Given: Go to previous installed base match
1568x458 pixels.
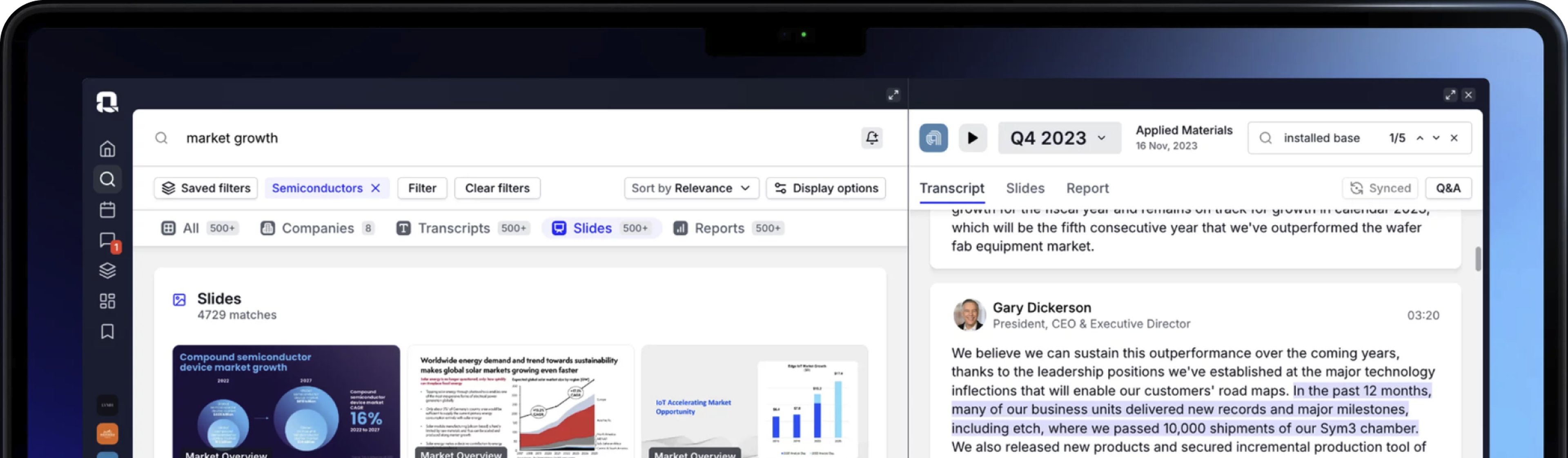Looking at the screenshot, I should coord(1419,138).
